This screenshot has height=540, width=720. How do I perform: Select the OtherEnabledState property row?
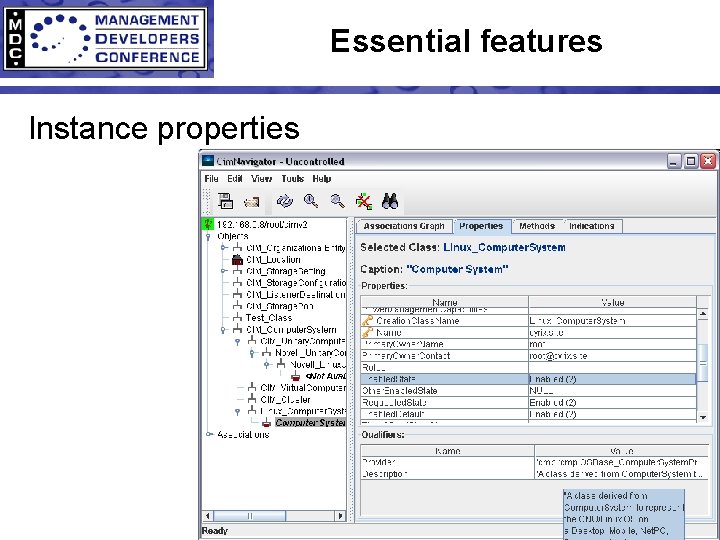(529, 391)
